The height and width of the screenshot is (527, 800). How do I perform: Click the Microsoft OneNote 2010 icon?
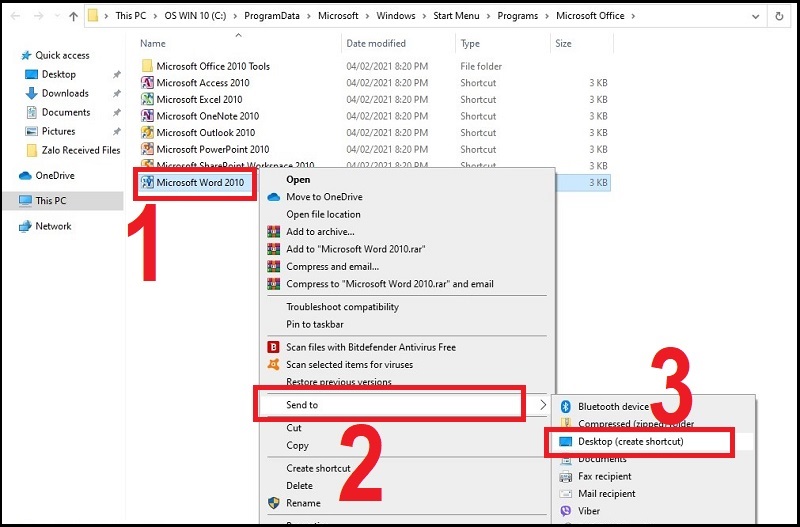coord(147,116)
